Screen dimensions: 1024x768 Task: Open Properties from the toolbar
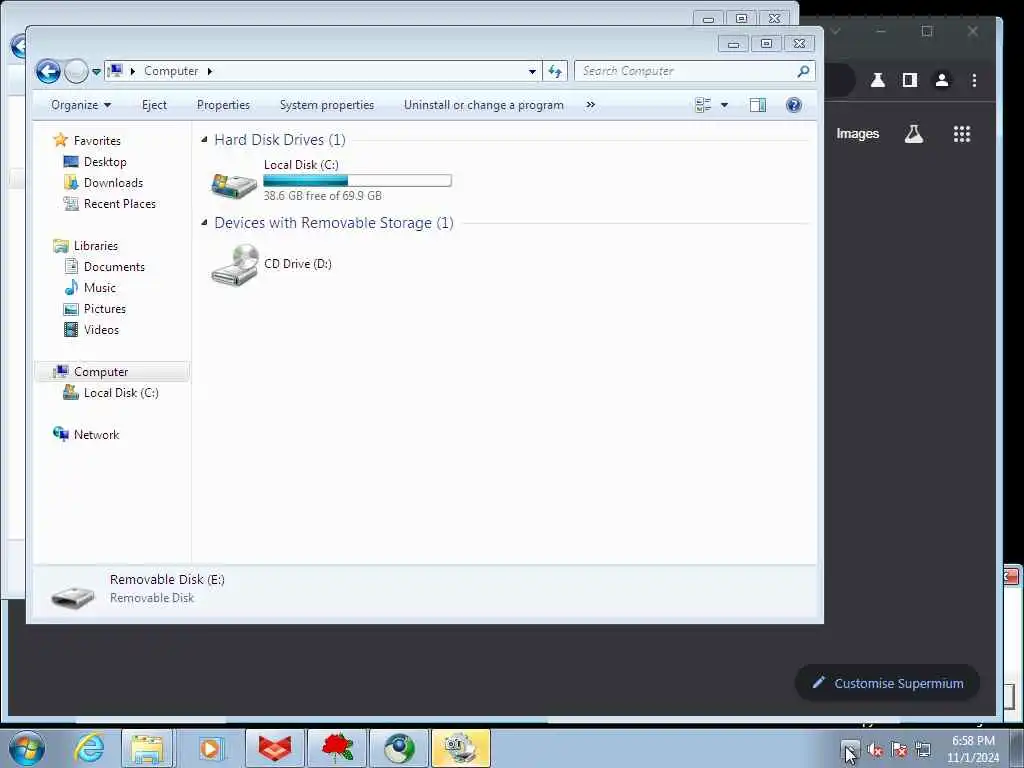coord(223,105)
